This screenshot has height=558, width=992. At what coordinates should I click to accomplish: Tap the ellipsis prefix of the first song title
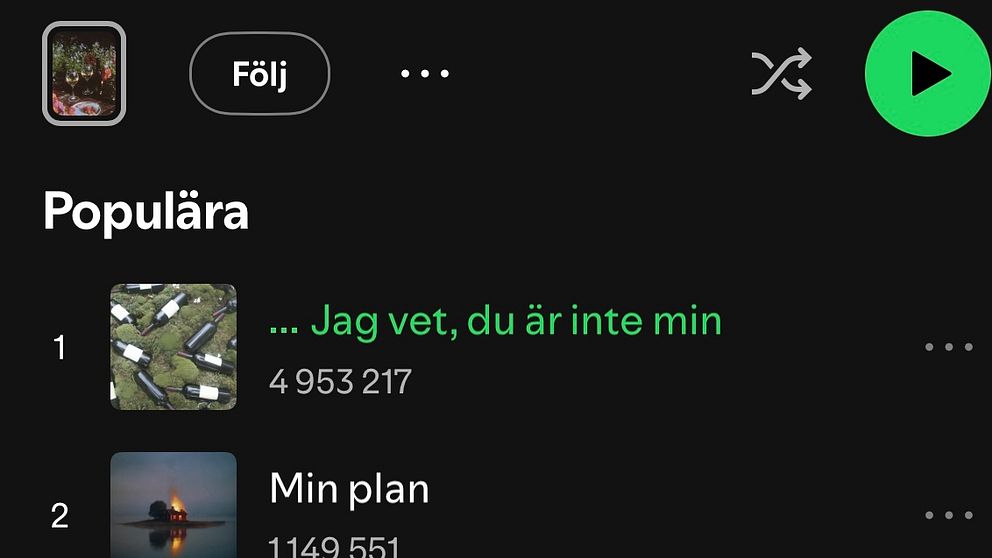click(284, 330)
